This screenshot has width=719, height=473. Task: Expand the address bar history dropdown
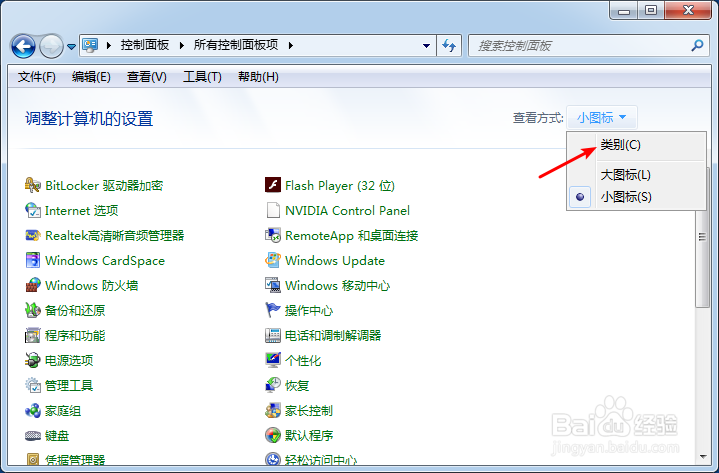click(x=426, y=45)
